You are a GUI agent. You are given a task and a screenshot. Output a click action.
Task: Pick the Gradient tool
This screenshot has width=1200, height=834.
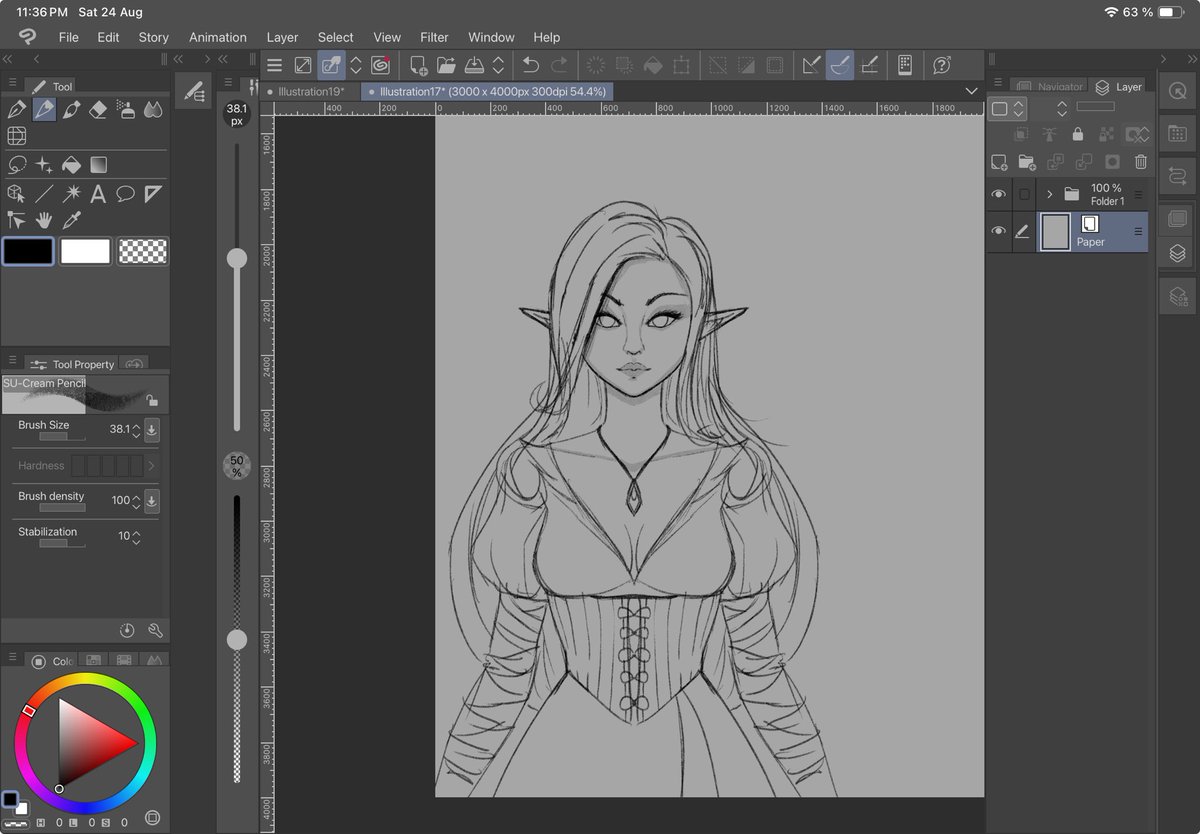[x=98, y=165]
